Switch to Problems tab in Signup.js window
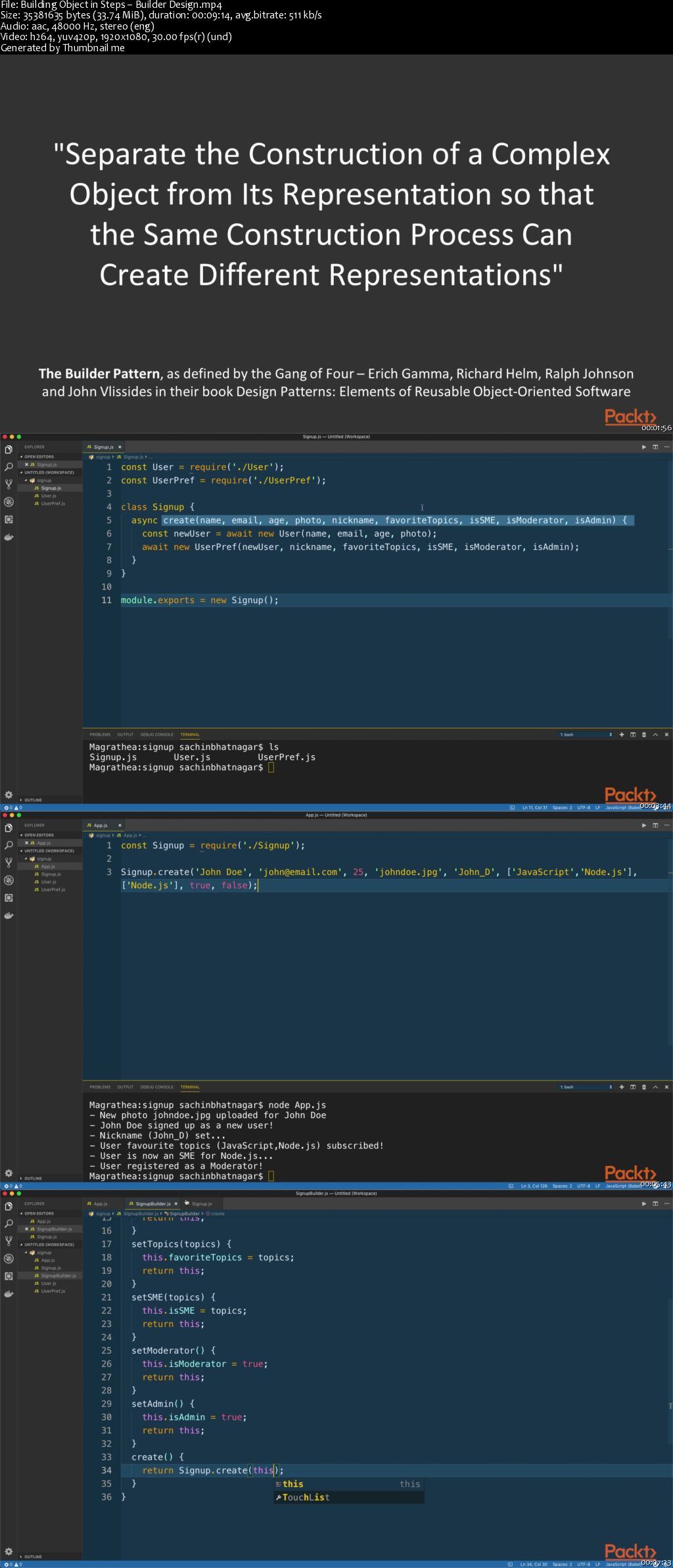The height and width of the screenshot is (1568, 673). click(100, 734)
